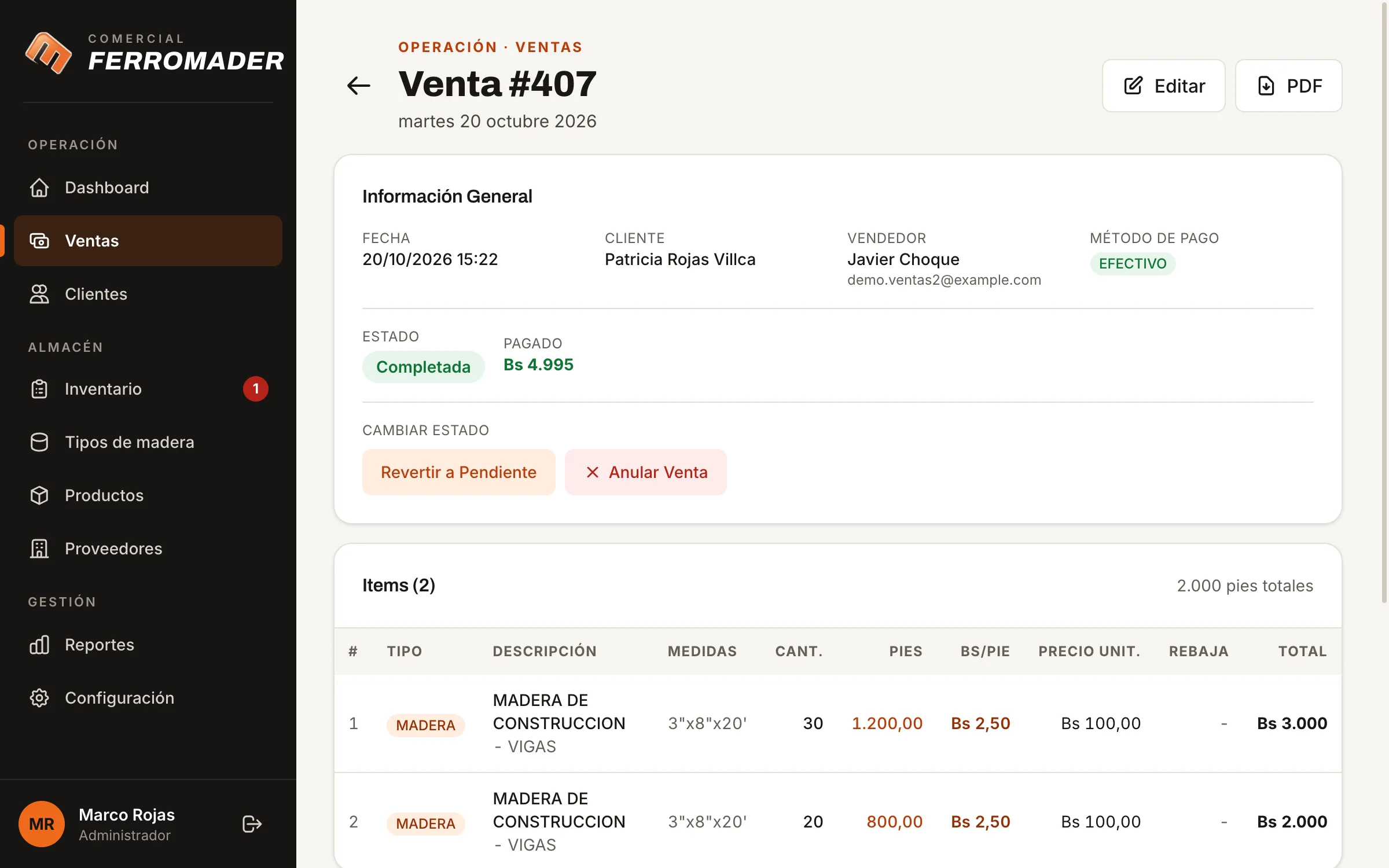Image resolution: width=1389 pixels, height=868 pixels.
Task: Click the MADERA tag in row 2
Action: point(425,823)
